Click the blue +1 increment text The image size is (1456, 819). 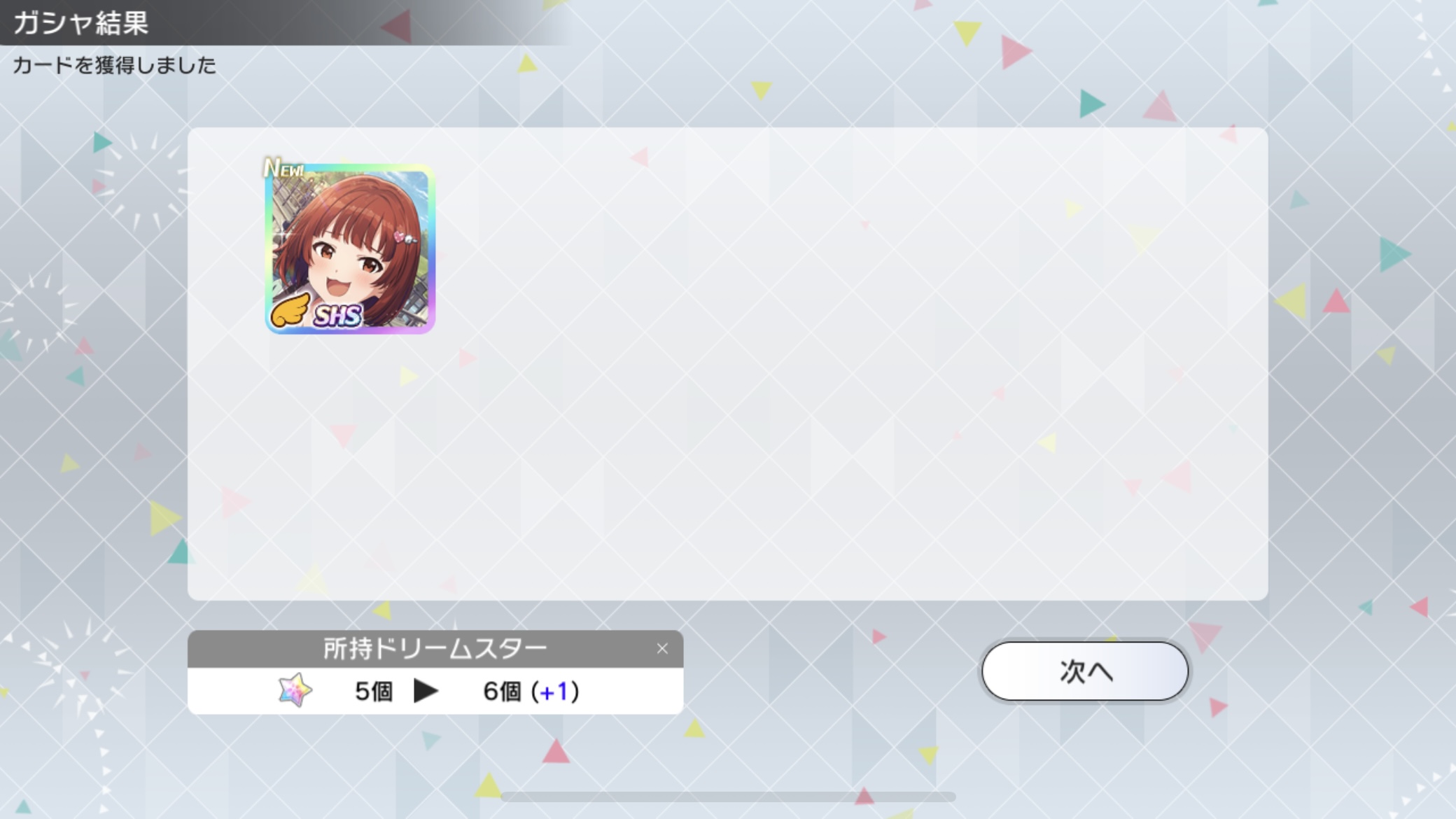(553, 692)
